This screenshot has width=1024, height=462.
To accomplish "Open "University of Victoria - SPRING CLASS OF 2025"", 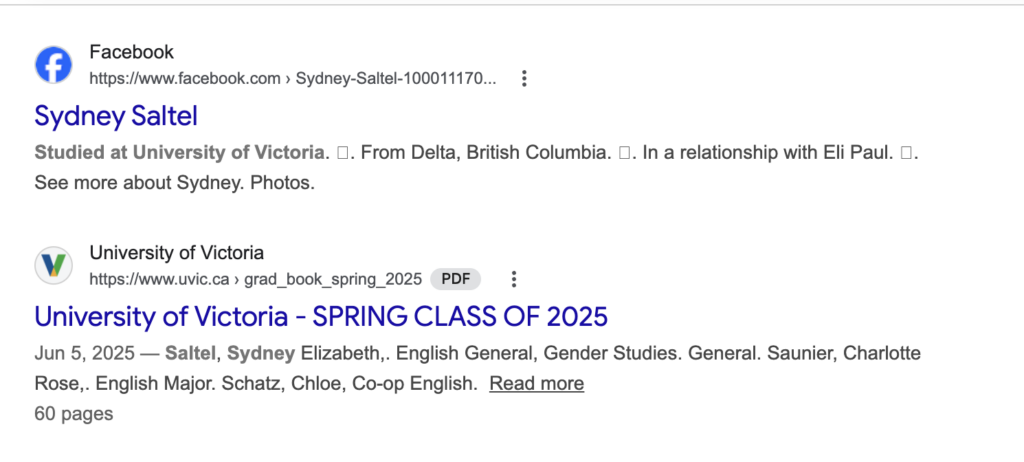I will pos(320,317).
